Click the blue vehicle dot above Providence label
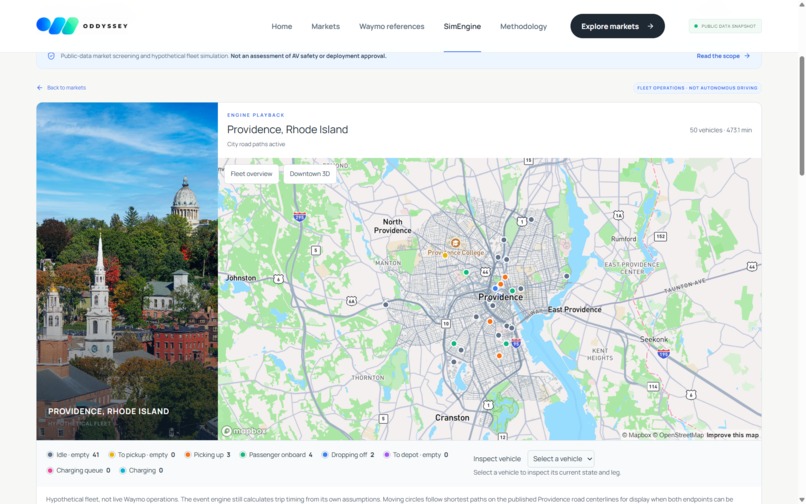 point(495,289)
